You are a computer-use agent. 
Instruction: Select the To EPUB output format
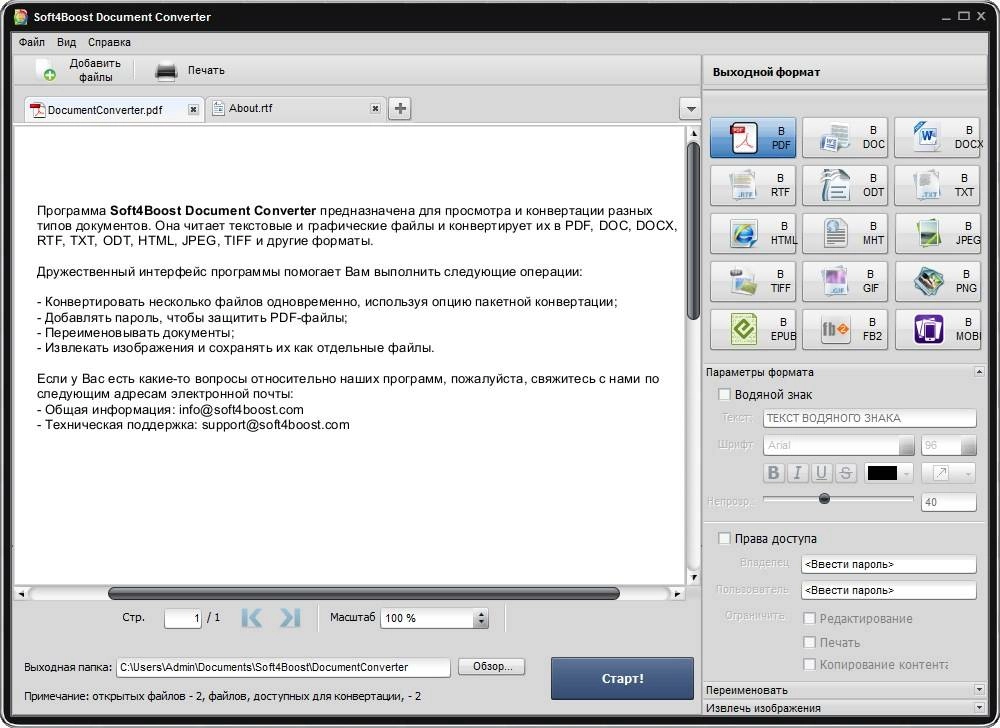pos(753,330)
